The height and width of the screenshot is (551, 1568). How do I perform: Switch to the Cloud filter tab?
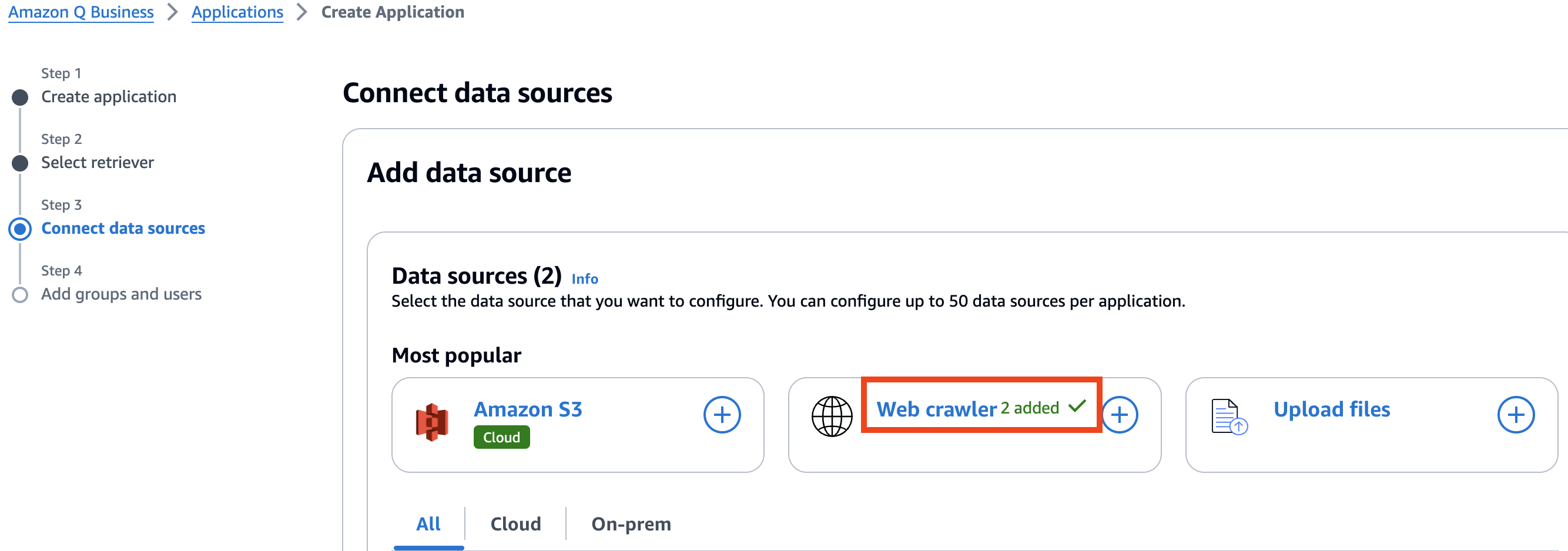tap(515, 523)
